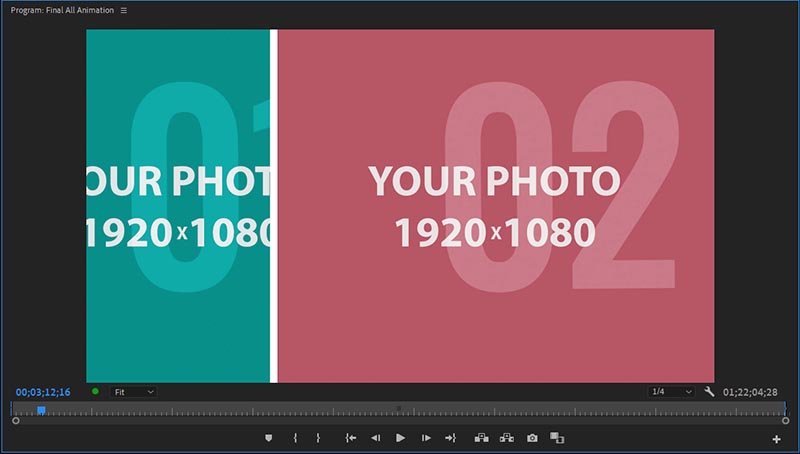Click the Mark Out button
800x454 pixels.
[318, 438]
